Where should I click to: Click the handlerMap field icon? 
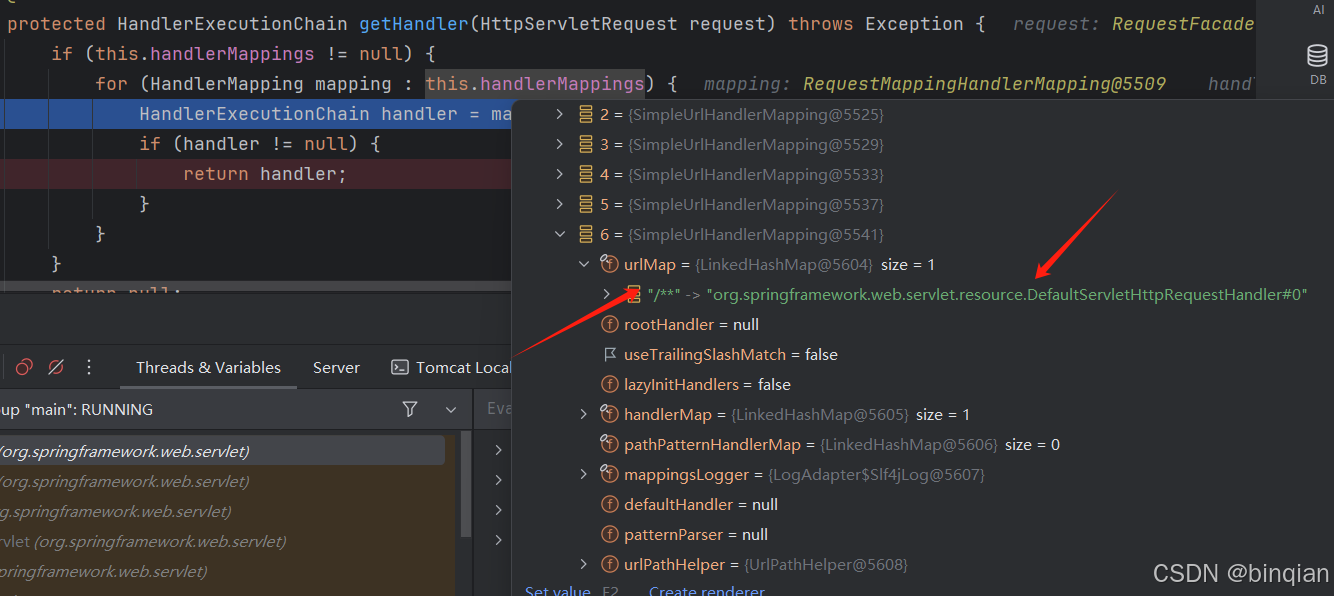point(609,414)
